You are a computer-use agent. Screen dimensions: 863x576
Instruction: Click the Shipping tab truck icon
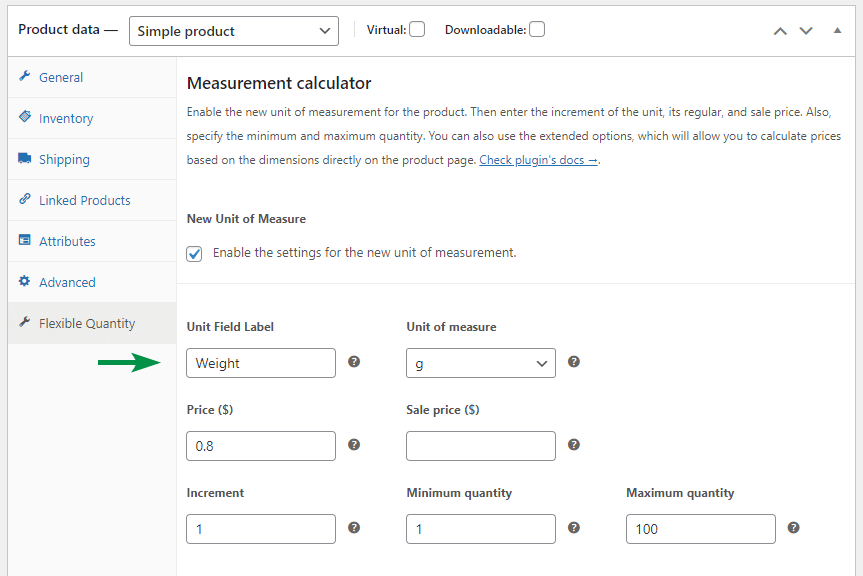25,158
